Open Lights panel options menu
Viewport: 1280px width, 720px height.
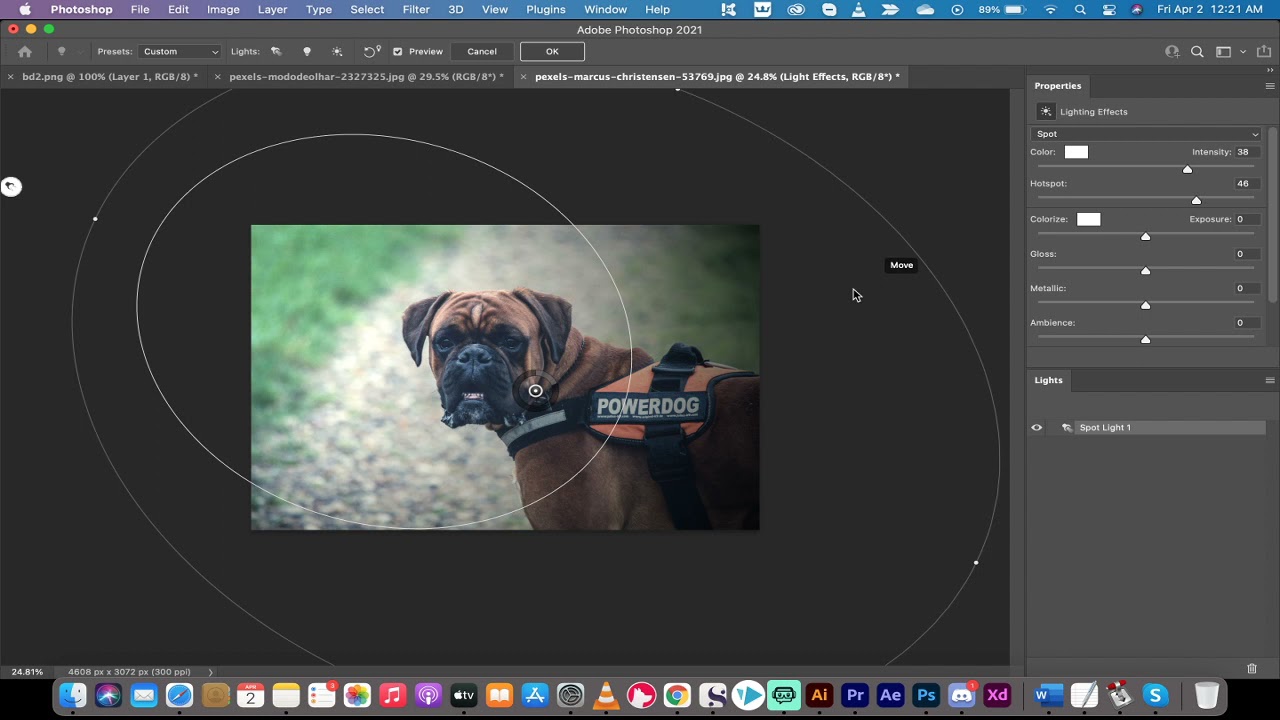pyautogui.click(x=1270, y=380)
